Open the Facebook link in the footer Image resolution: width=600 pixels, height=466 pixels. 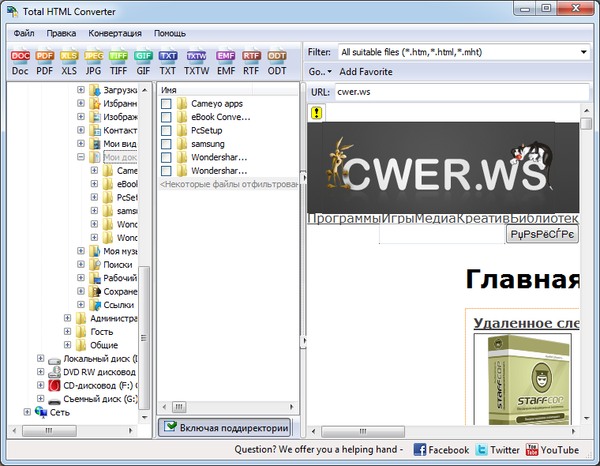(x=441, y=451)
